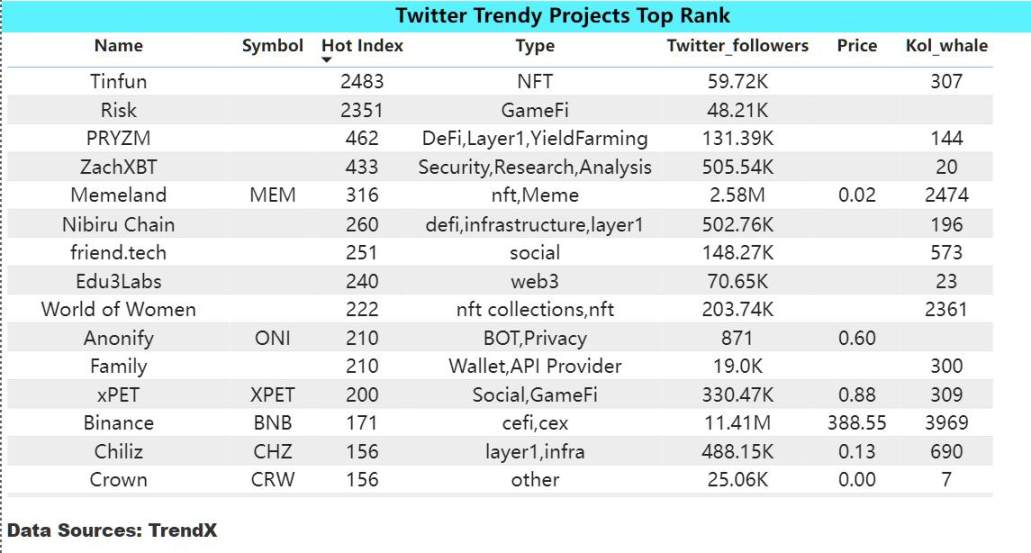Click the Twitter_followers column header
The image size is (1031, 553).
click(738, 46)
